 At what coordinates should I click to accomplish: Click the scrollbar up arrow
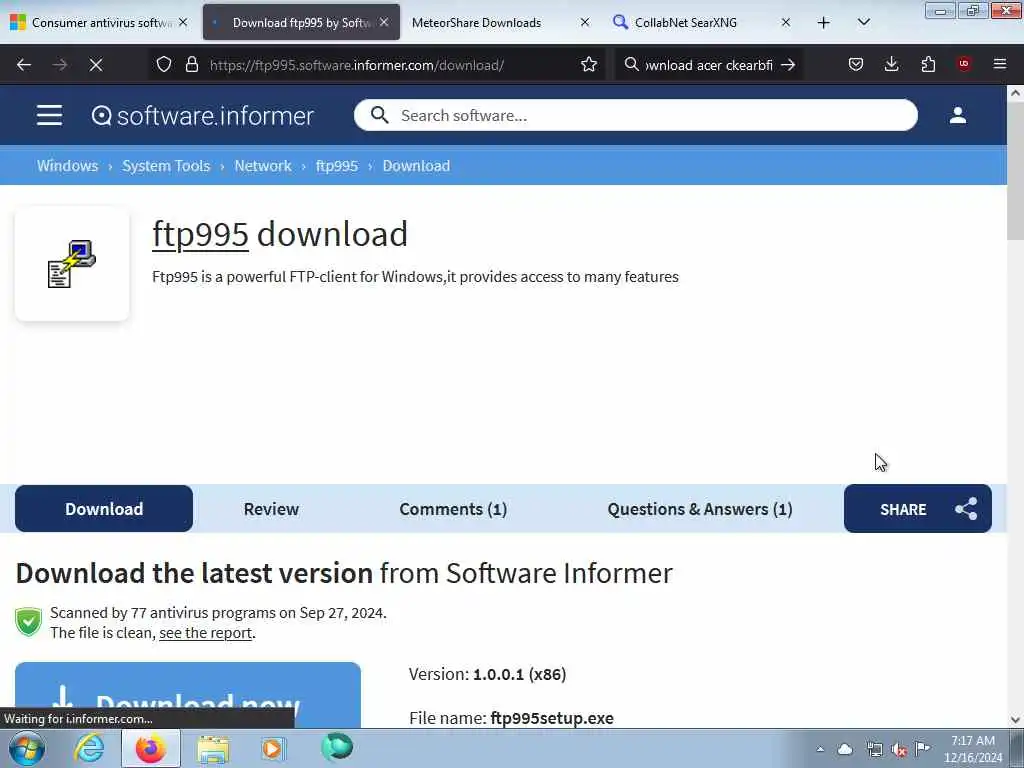pyautogui.click(x=1015, y=93)
